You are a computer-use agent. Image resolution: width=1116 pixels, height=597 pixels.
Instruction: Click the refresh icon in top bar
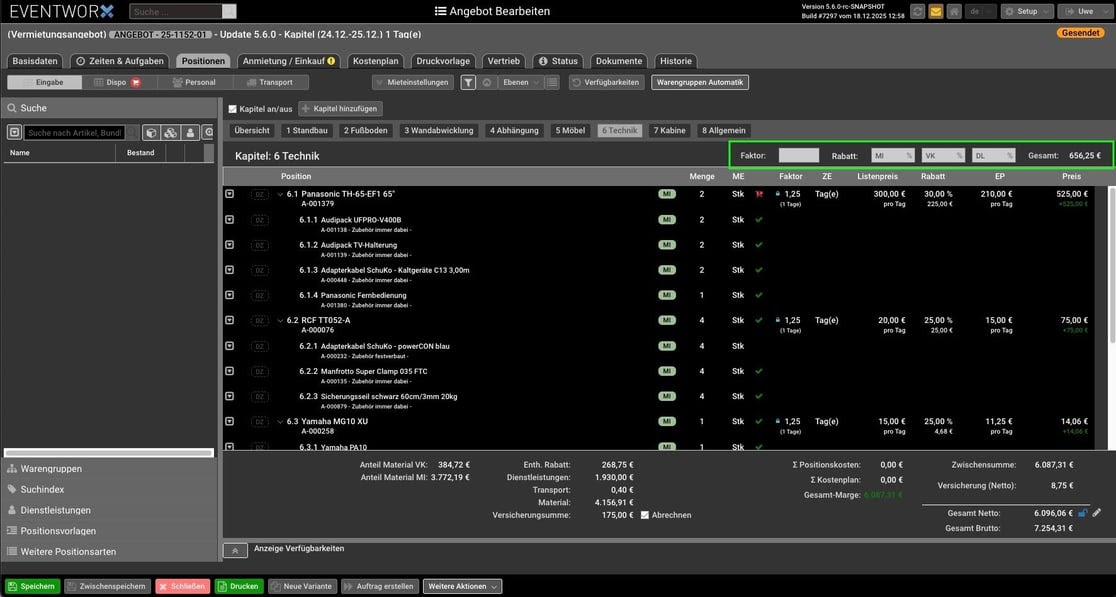point(916,12)
